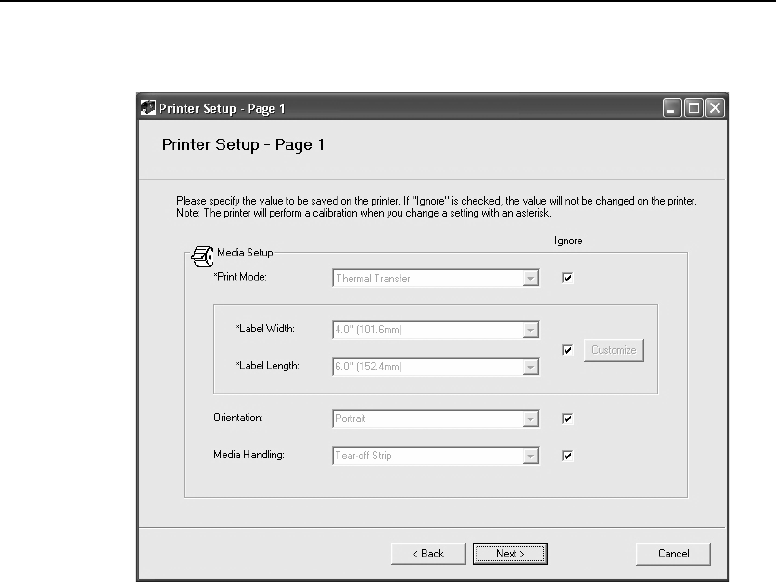Open the Label Length dropdown arrow

(x=530, y=367)
